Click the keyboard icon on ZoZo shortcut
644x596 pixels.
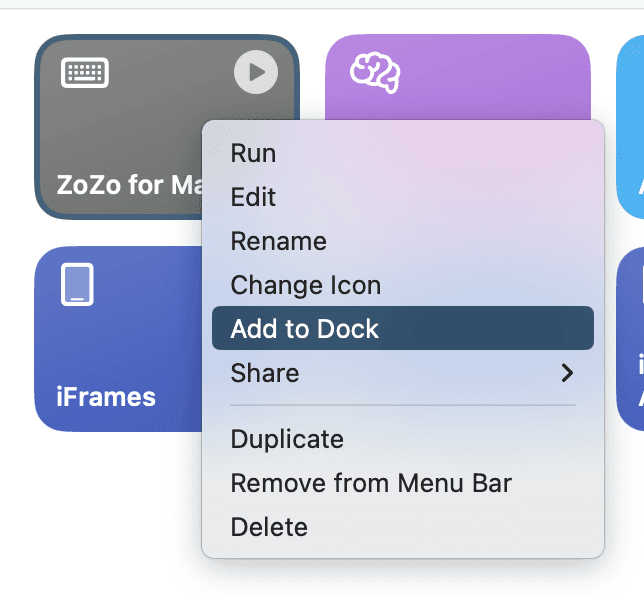pyautogui.click(x=85, y=73)
